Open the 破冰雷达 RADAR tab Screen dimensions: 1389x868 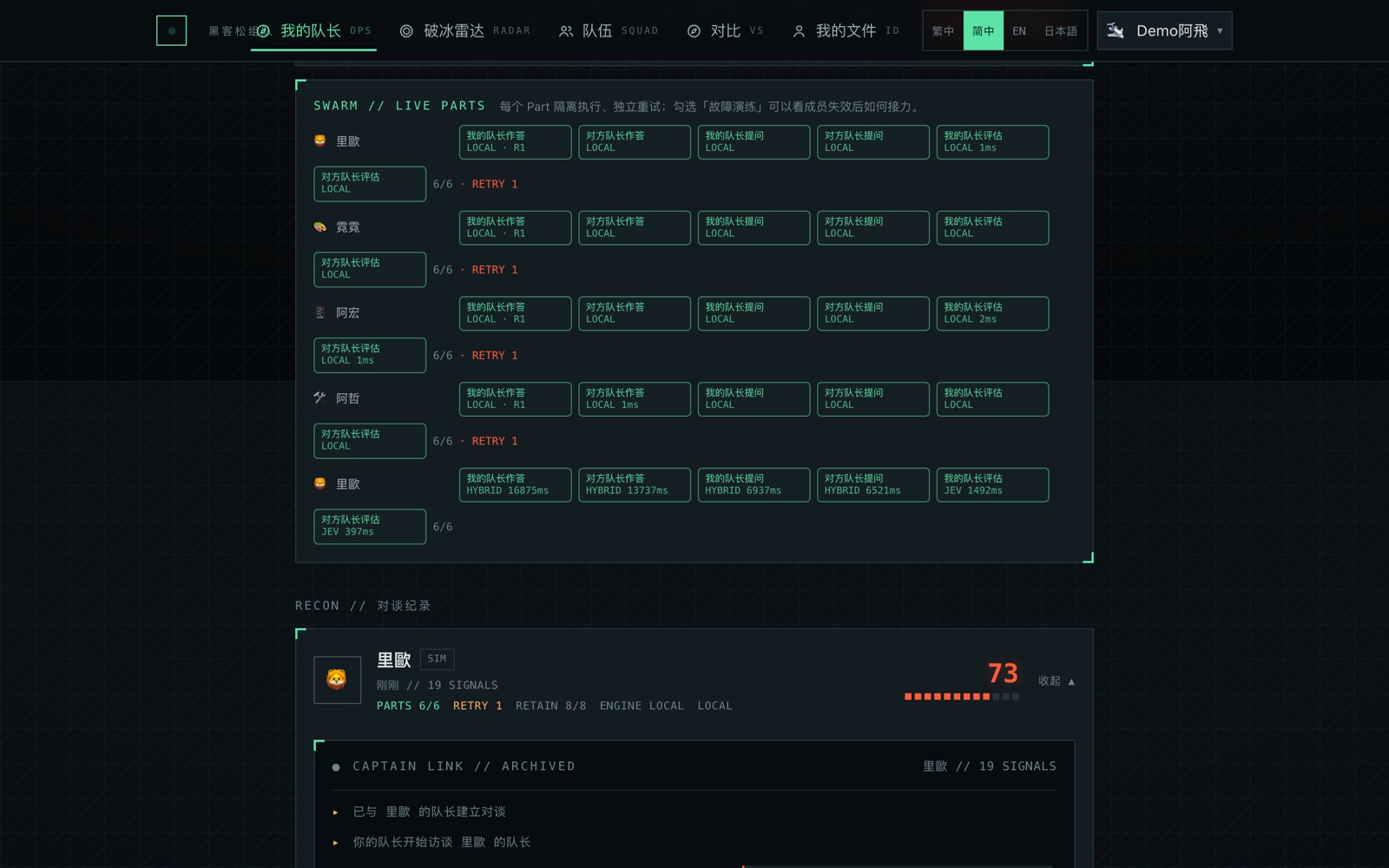coord(464,30)
